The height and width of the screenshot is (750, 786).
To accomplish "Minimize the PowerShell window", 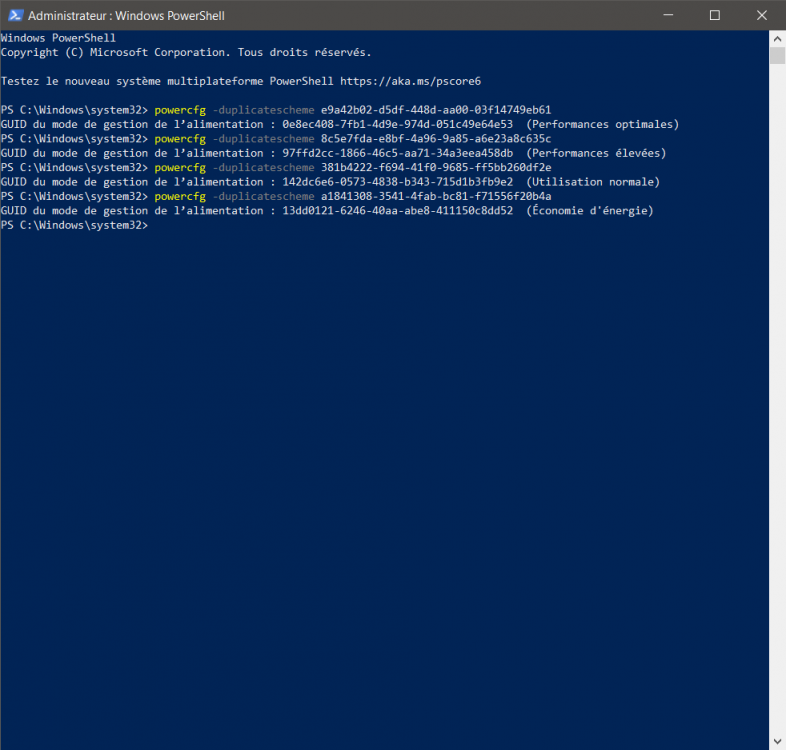I will [669, 15].
